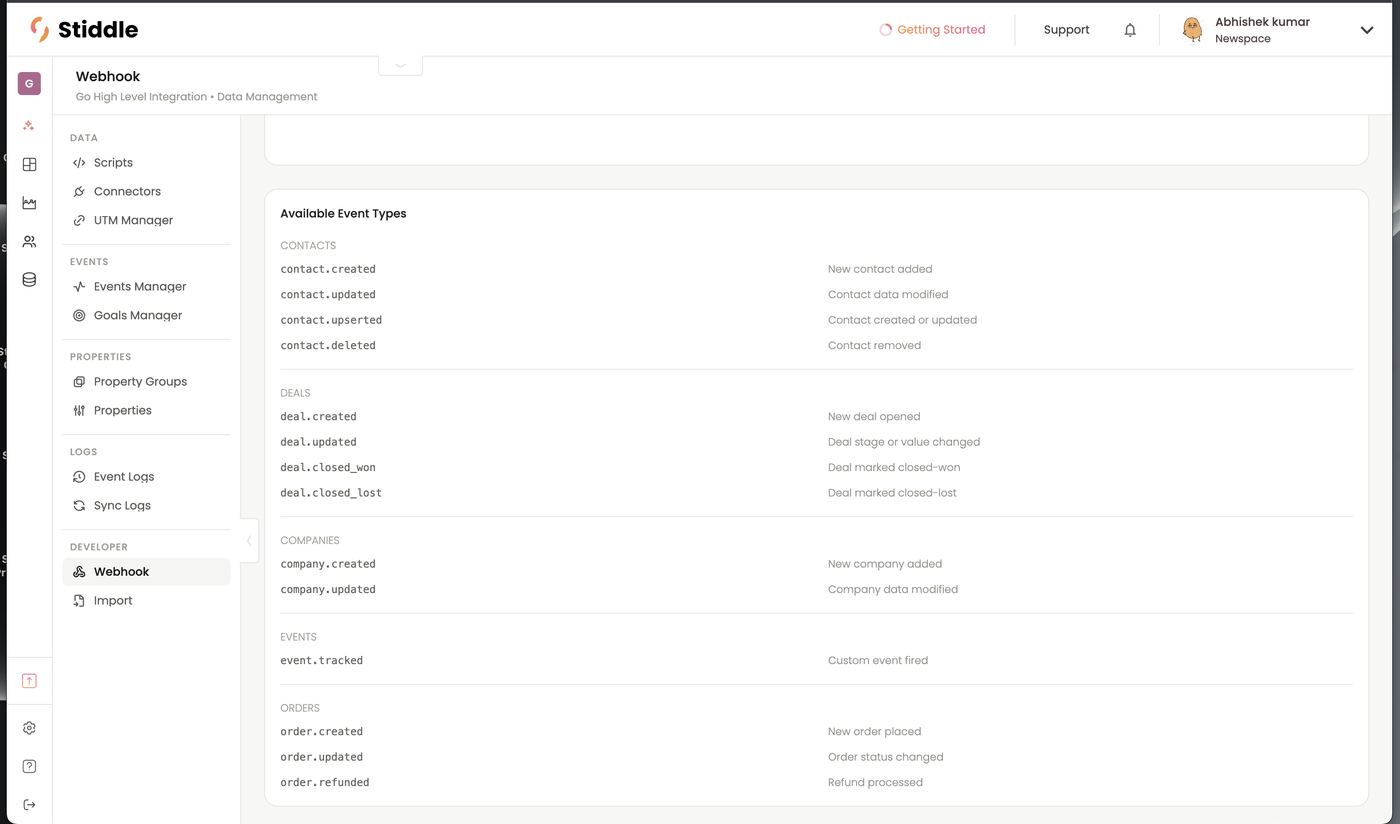Click the Properties sliders icon
1400x824 pixels.
79,411
